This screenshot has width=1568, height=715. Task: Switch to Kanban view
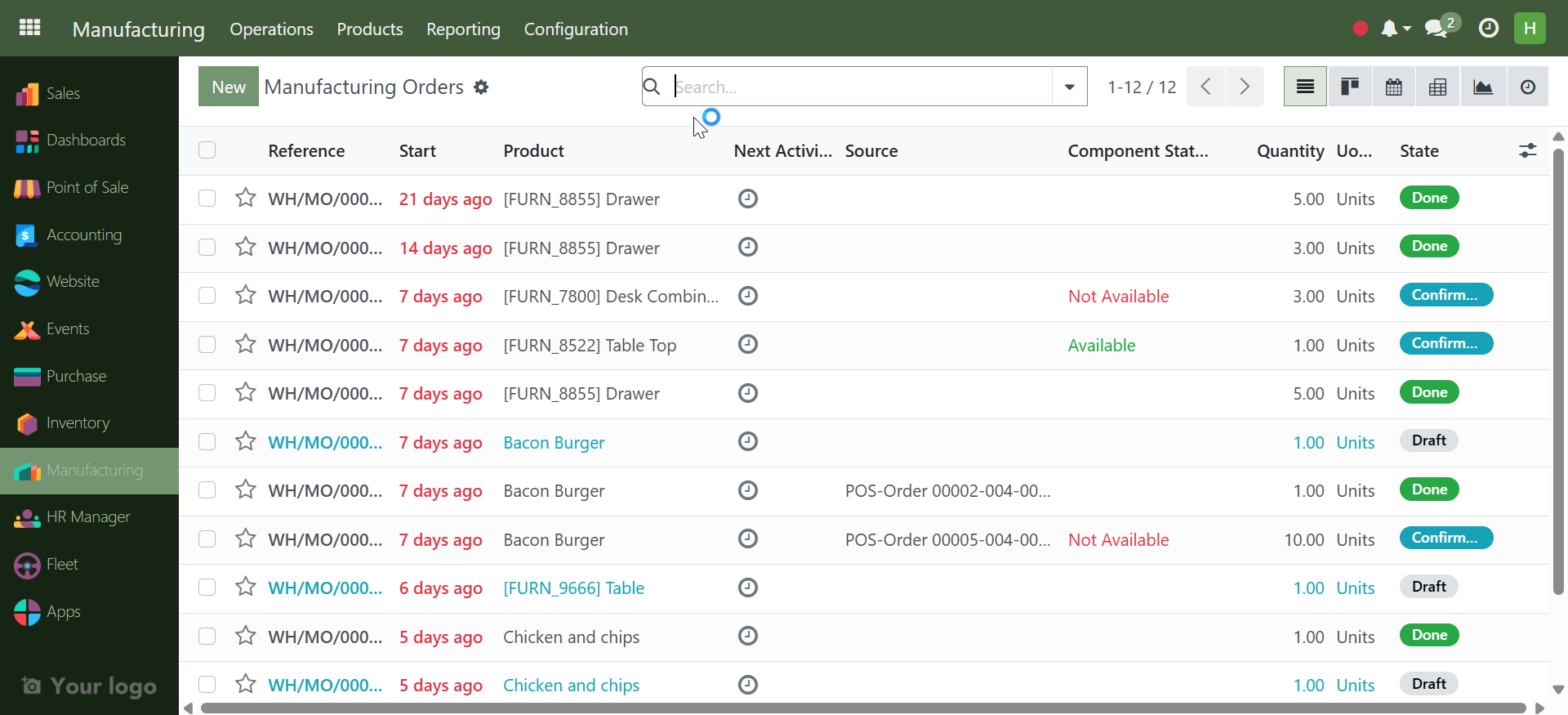(x=1349, y=87)
